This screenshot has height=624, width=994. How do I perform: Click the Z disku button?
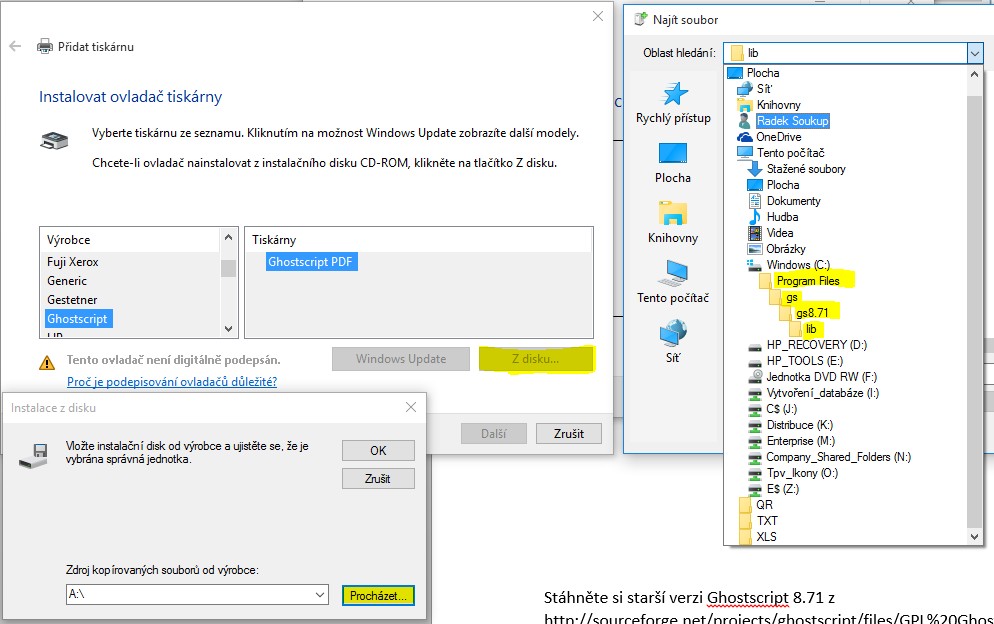pyautogui.click(x=535, y=359)
